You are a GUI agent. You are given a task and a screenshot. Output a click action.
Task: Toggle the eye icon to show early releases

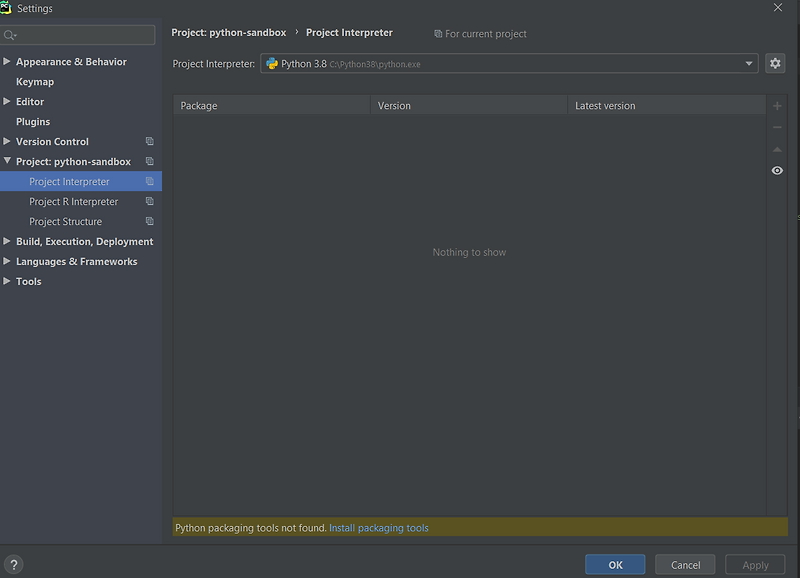tap(777, 170)
